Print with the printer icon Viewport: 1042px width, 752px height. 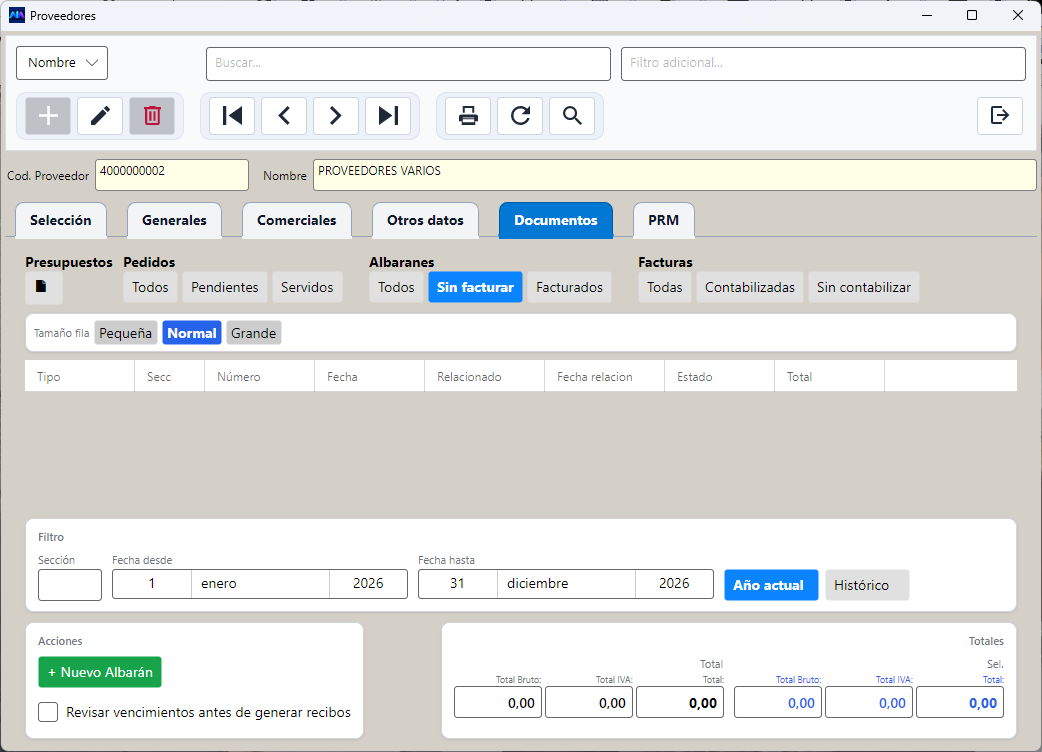(468, 116)
